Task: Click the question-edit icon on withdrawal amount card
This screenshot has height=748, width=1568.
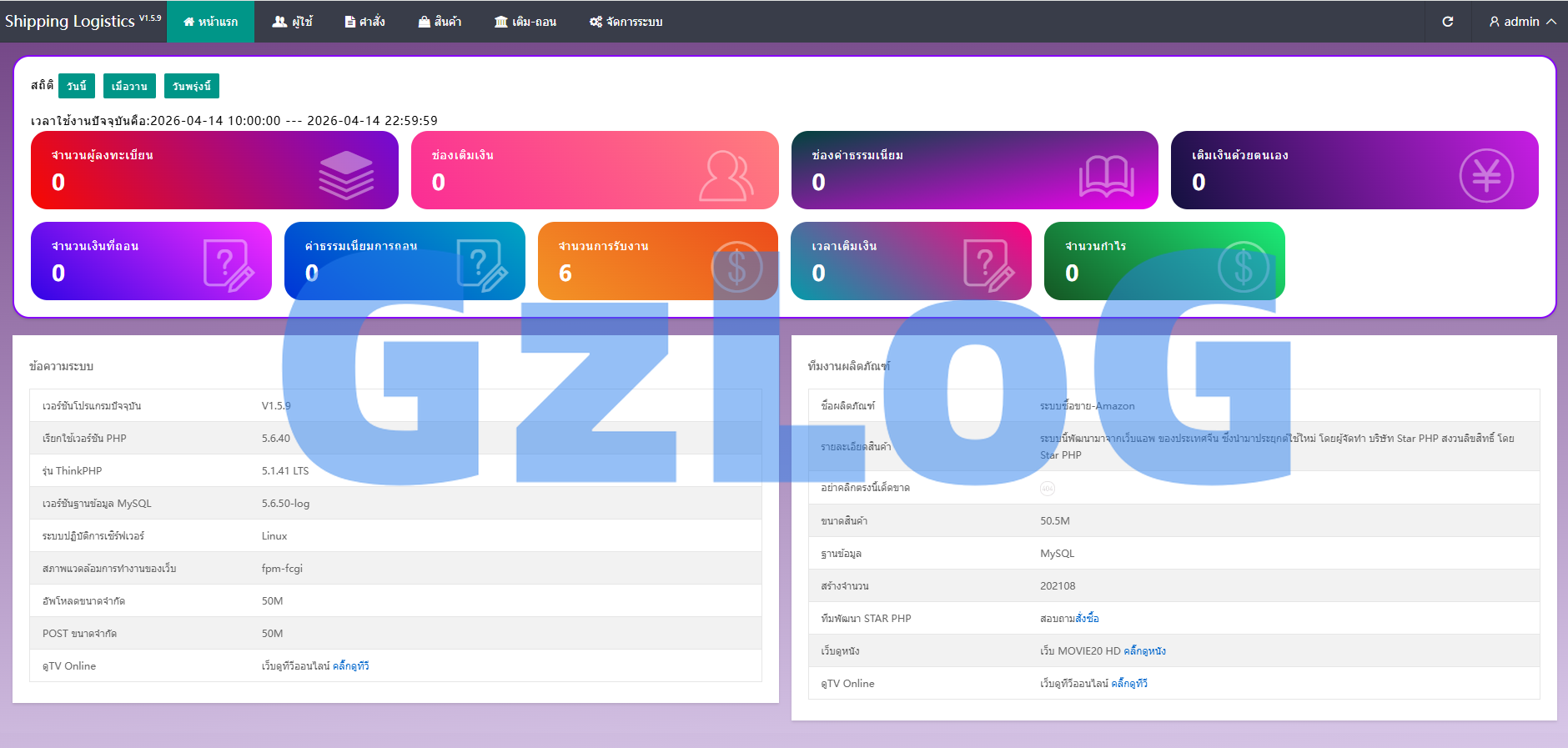Action: pos(228,265)
